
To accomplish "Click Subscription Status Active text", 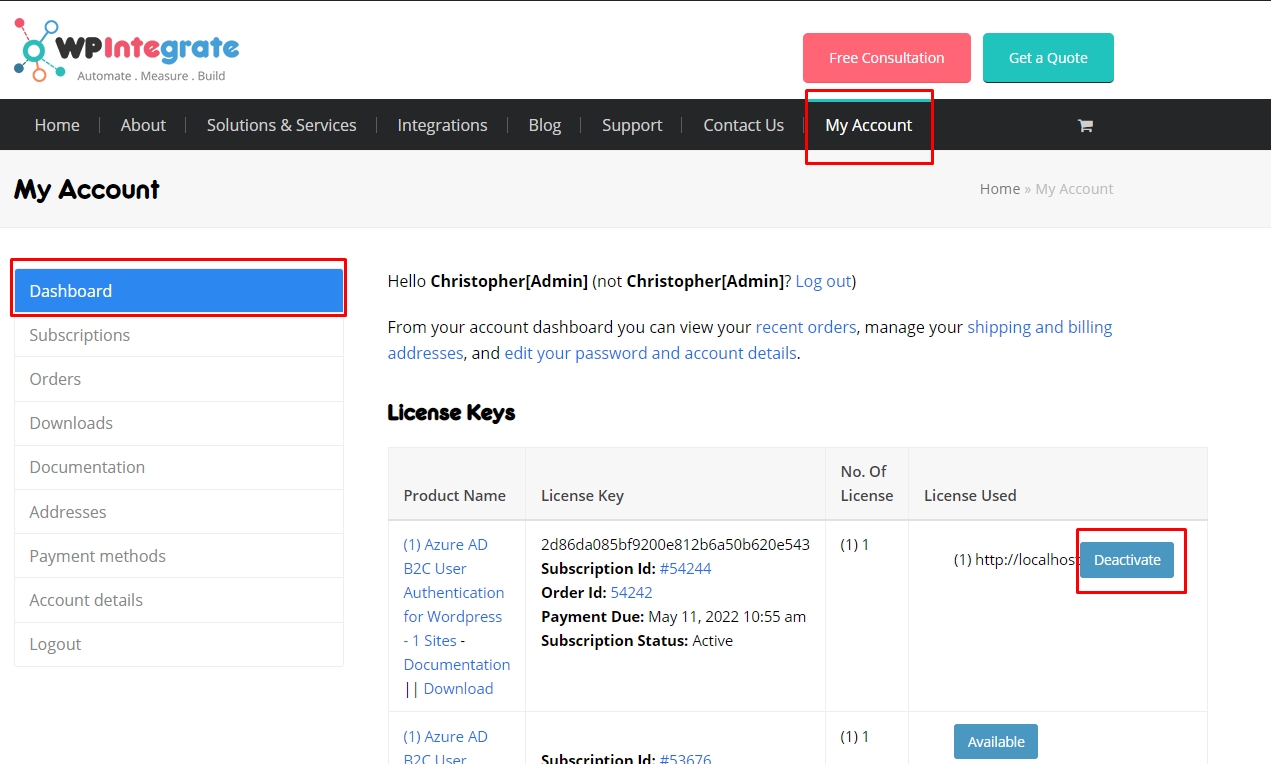I will click(637, 641).
